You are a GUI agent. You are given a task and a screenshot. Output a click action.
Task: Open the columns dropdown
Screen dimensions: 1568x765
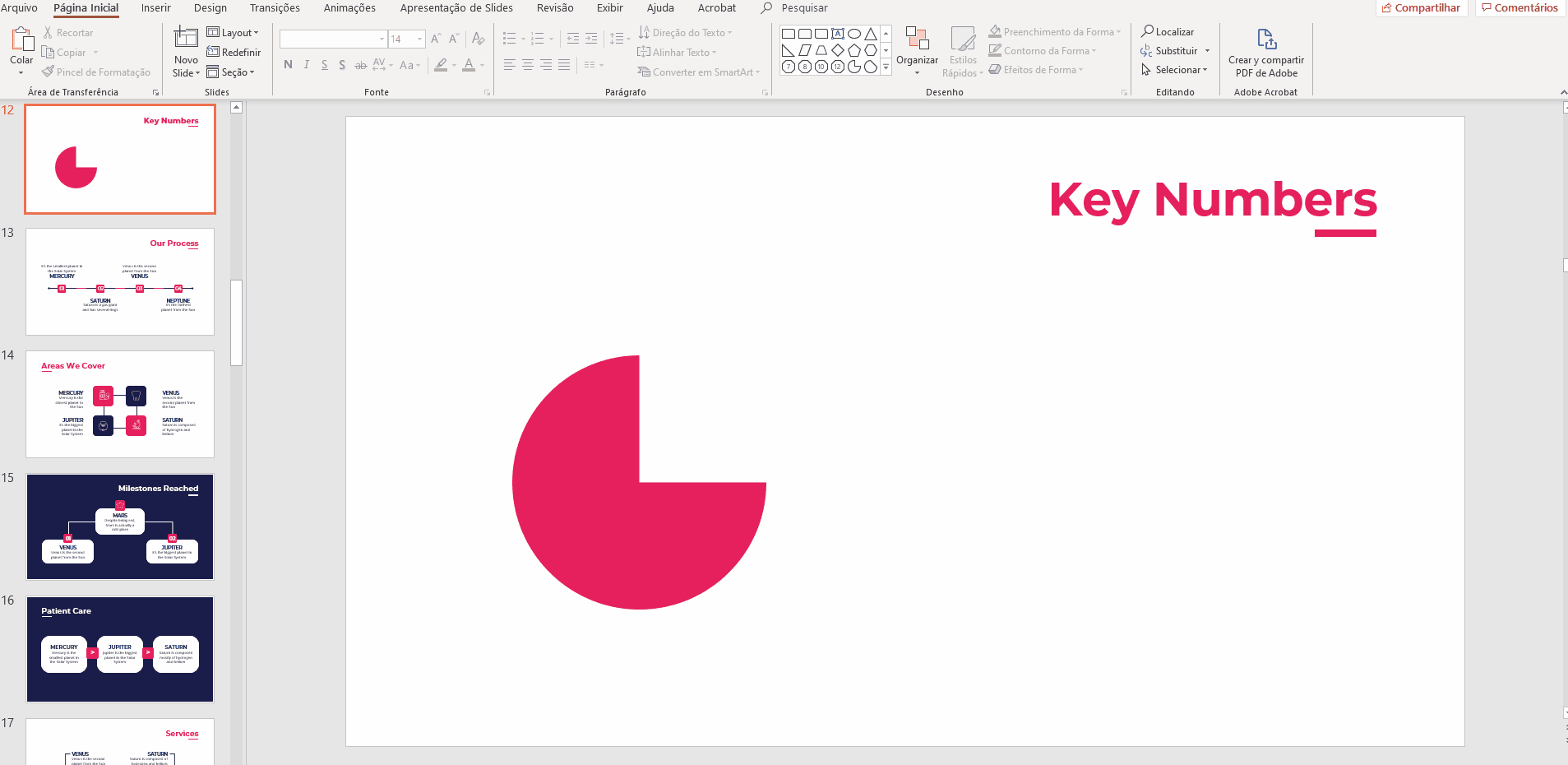(x=593, y=65)
